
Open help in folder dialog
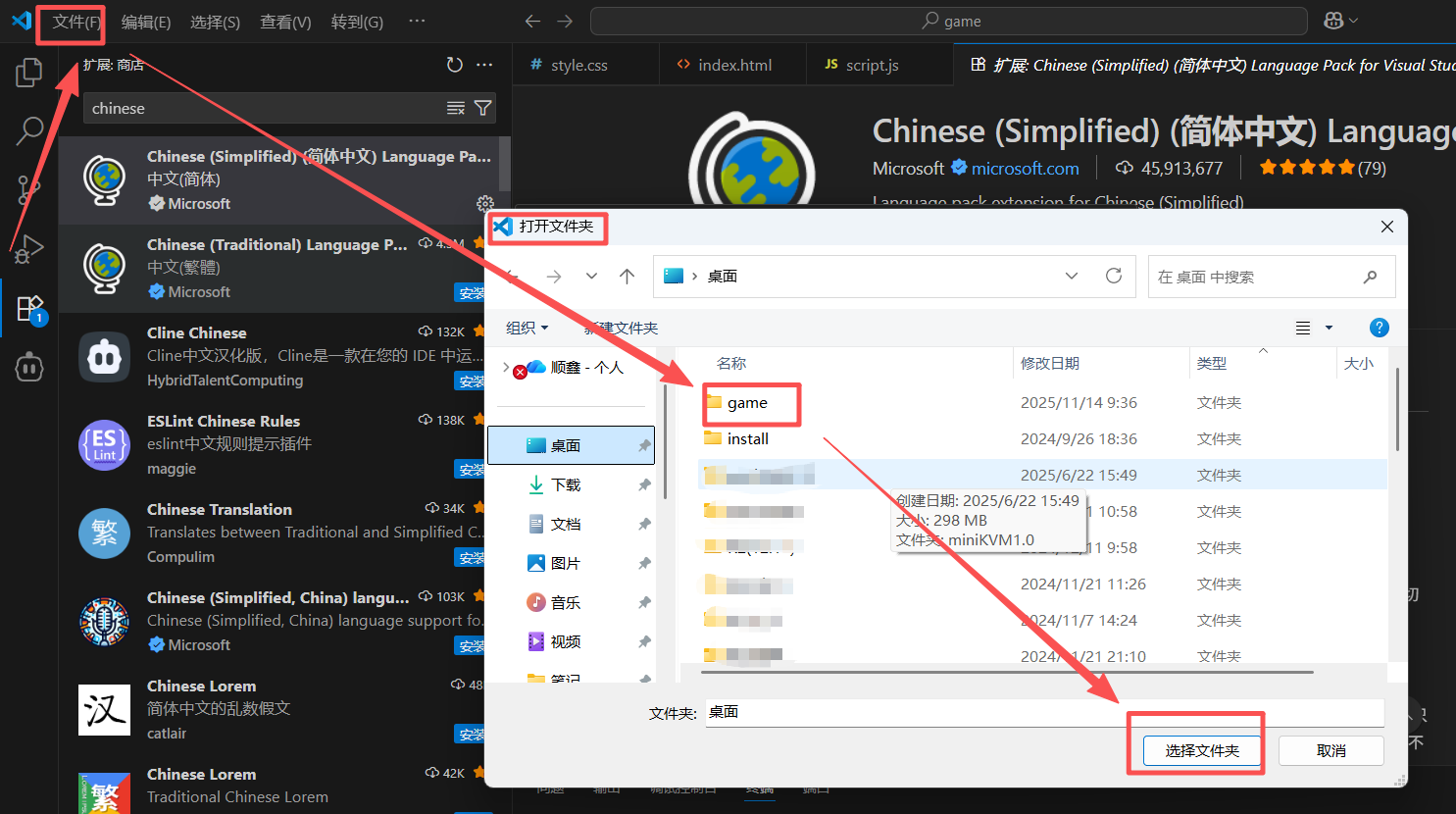click(x=1379, y=328)
